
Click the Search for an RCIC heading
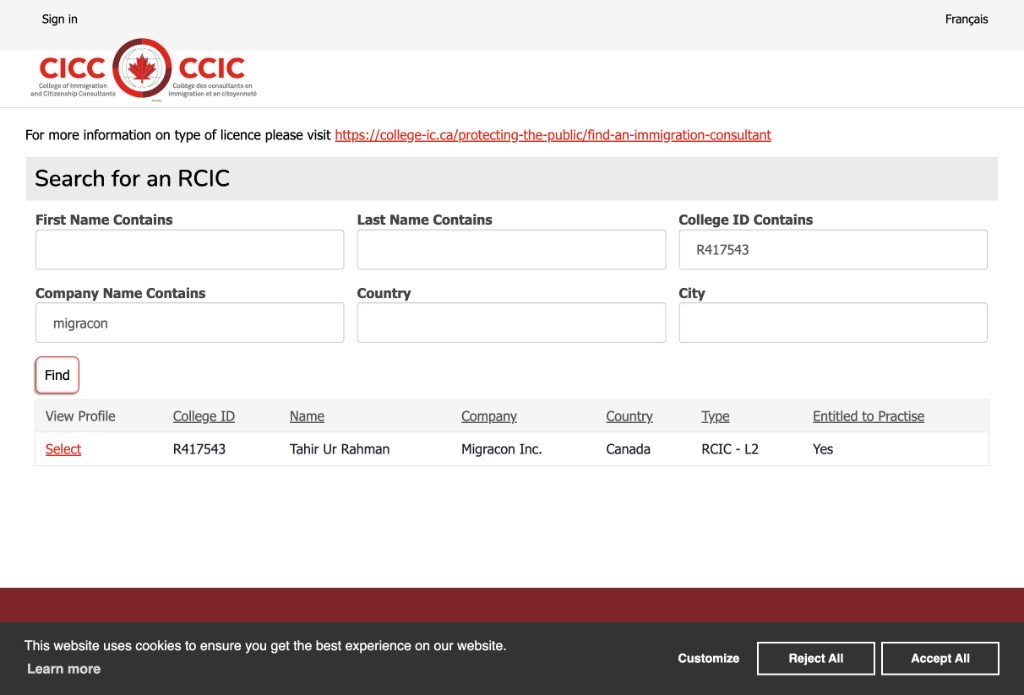pyautogui.click(x=132, y=178)
